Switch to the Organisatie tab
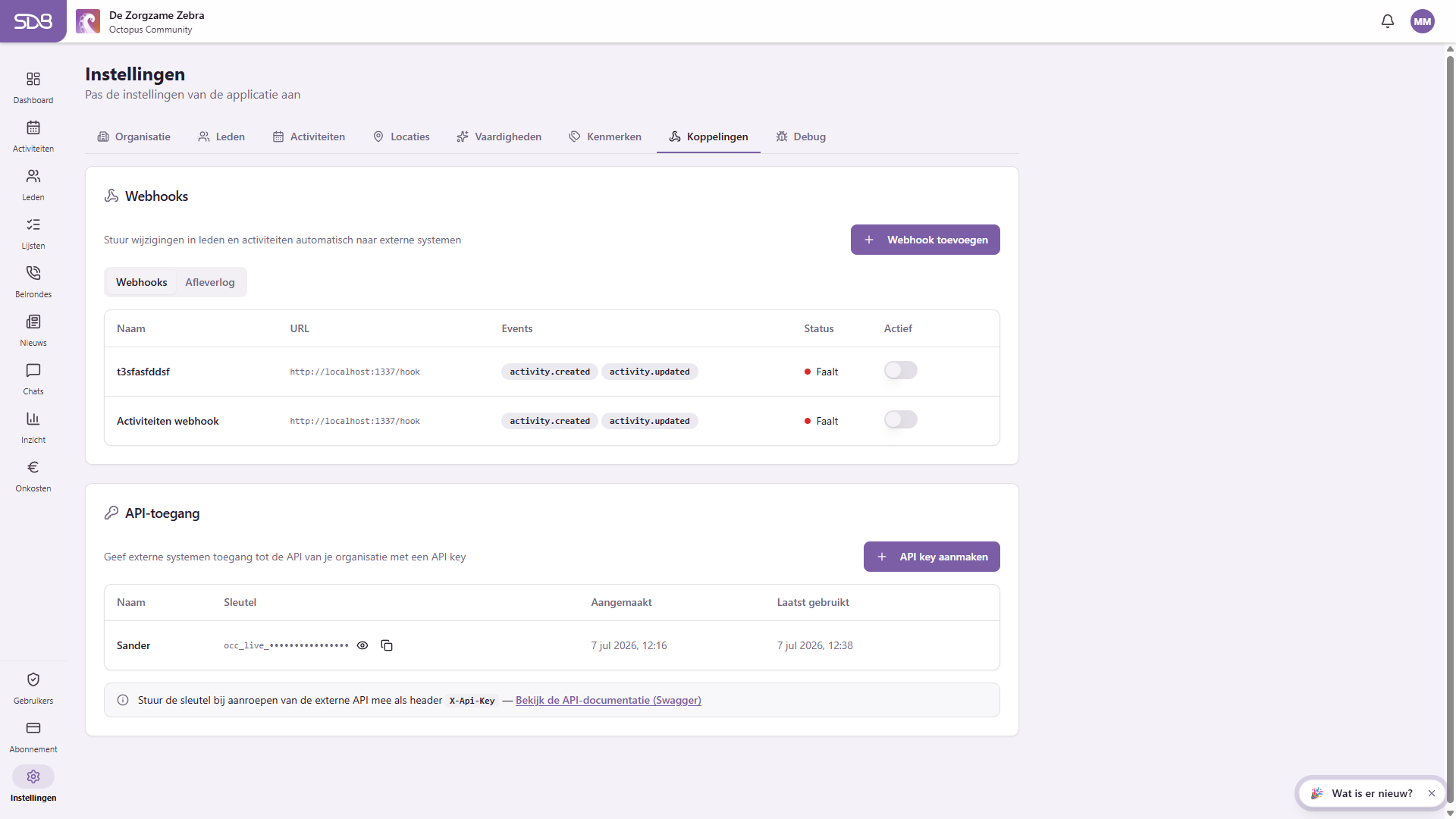 [134, 136]
